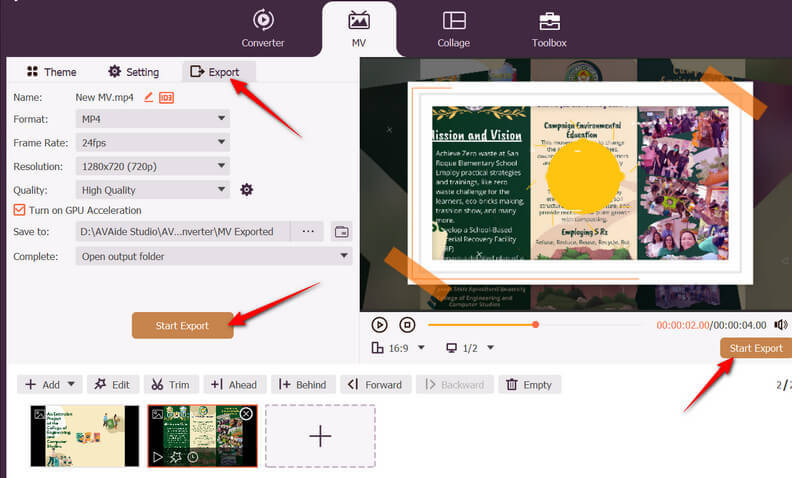Open the output folder icon beside Save to
Image resolution: width=792 pixels, height=478 pixels.
point(341,232)
